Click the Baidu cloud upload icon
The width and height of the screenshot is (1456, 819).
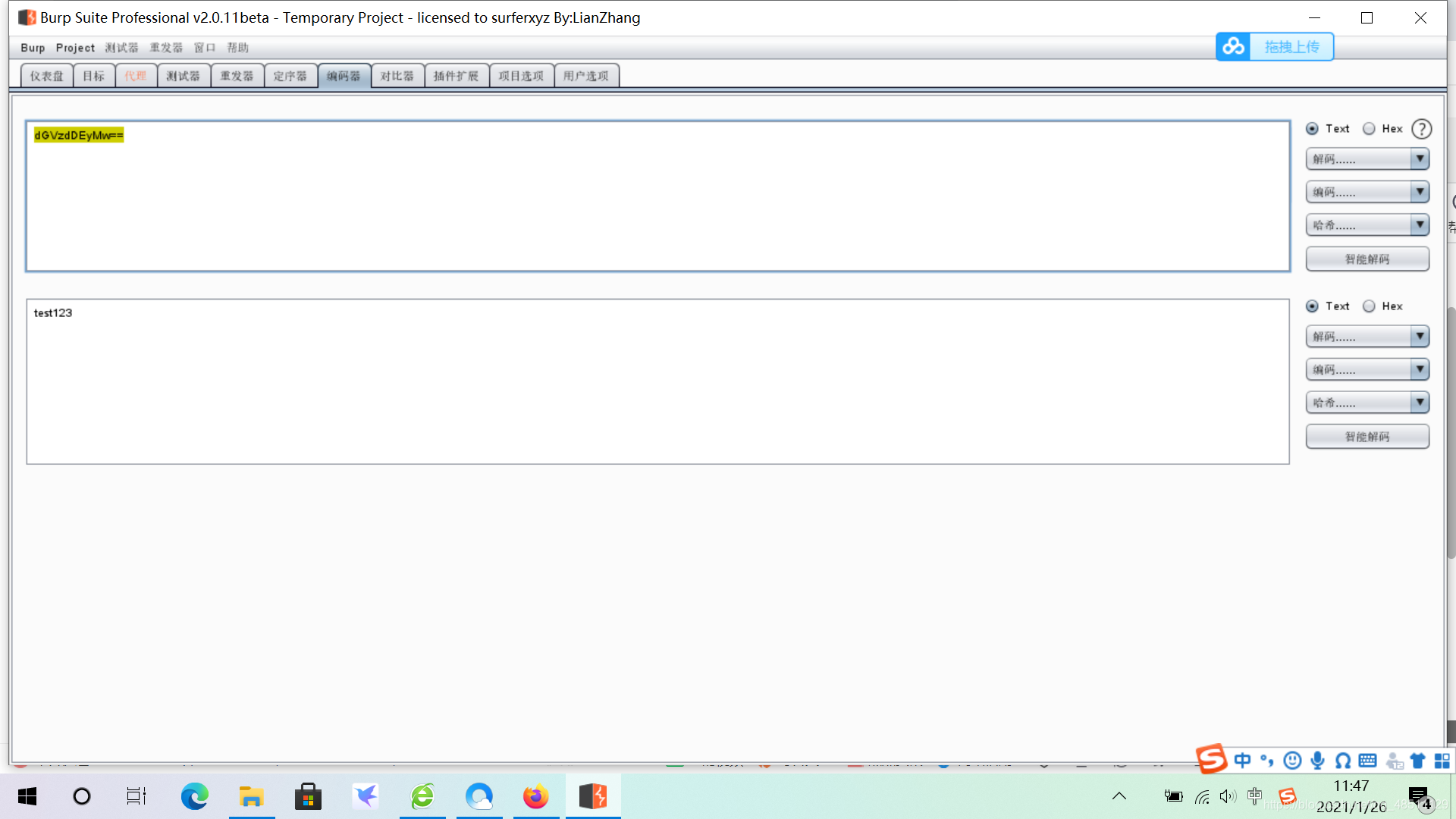pyautogui.click(x=1233, y=46)
